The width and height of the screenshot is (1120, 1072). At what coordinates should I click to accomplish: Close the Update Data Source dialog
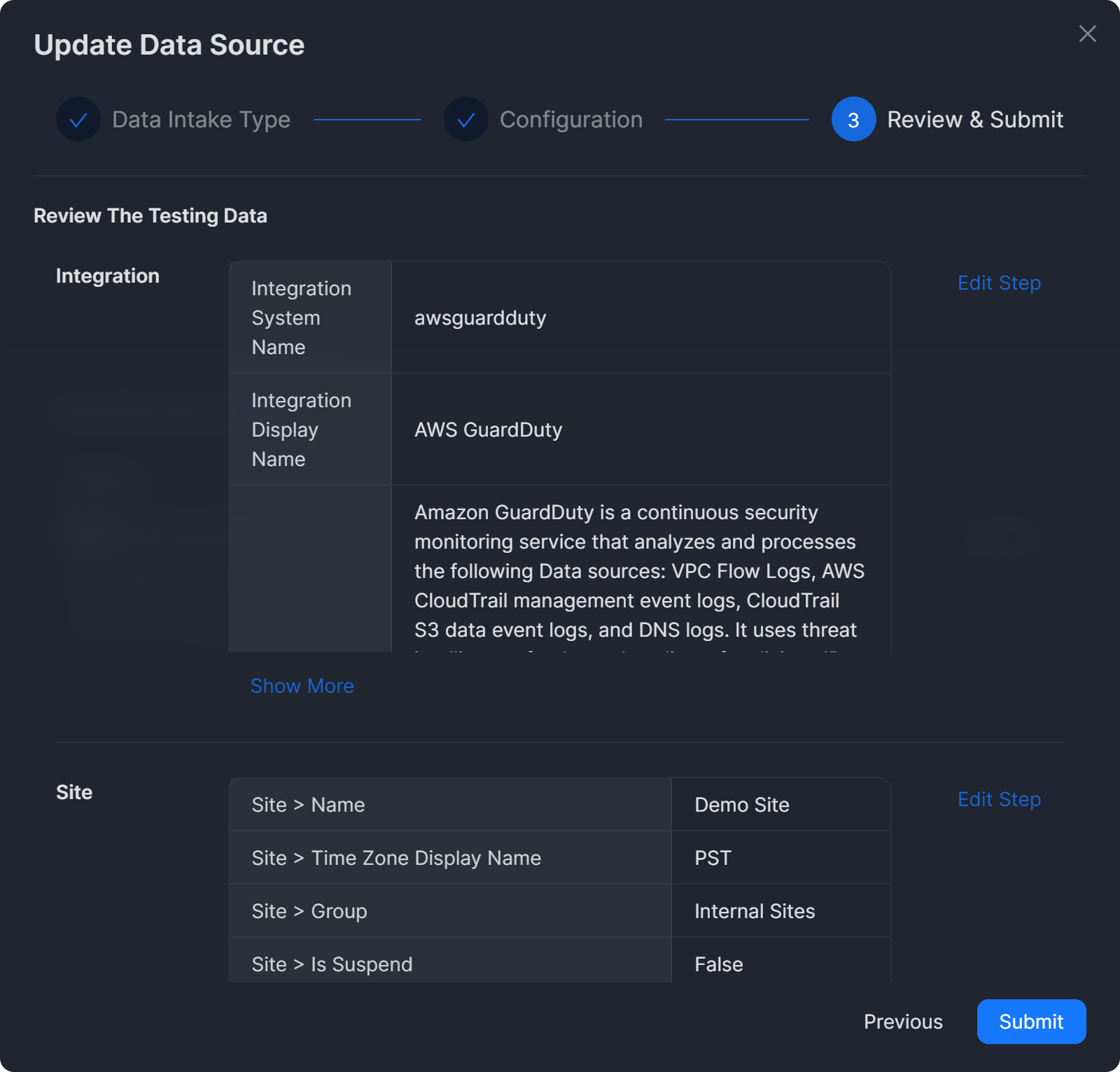[1087, 34]
